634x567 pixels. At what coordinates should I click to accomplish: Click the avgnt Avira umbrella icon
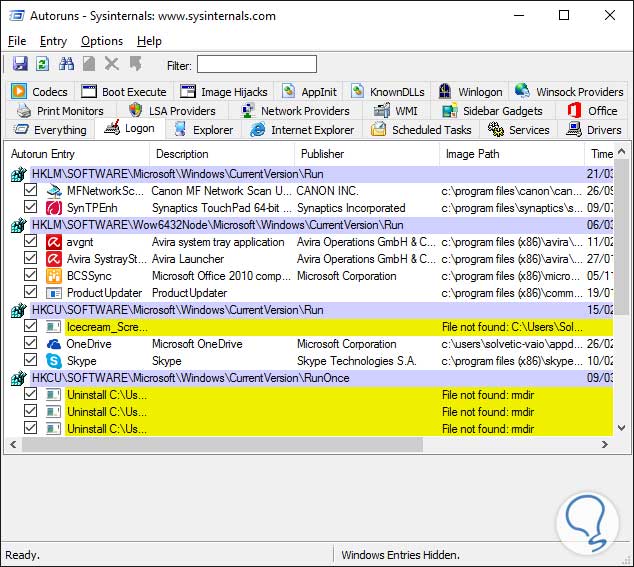54,241
